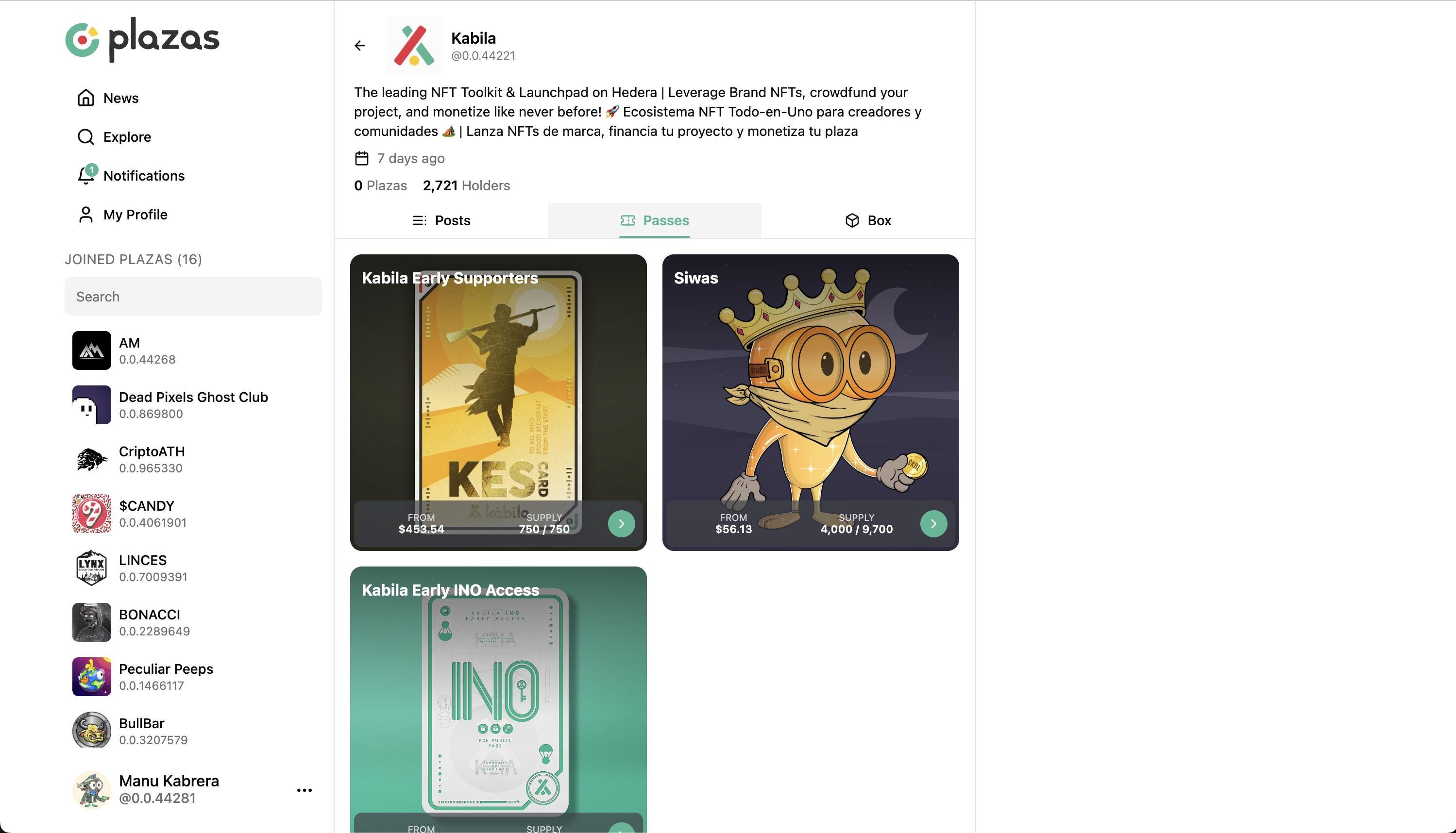This screenshot has height=833, width=1456.
Task: Open Kabila Early INO Access card
Action: [498, 700]
